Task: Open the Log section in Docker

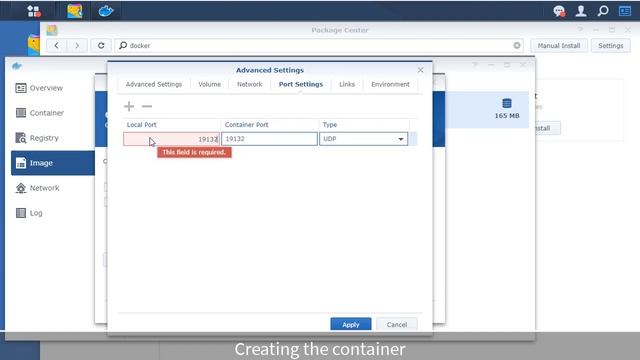Action: [53, 213]
